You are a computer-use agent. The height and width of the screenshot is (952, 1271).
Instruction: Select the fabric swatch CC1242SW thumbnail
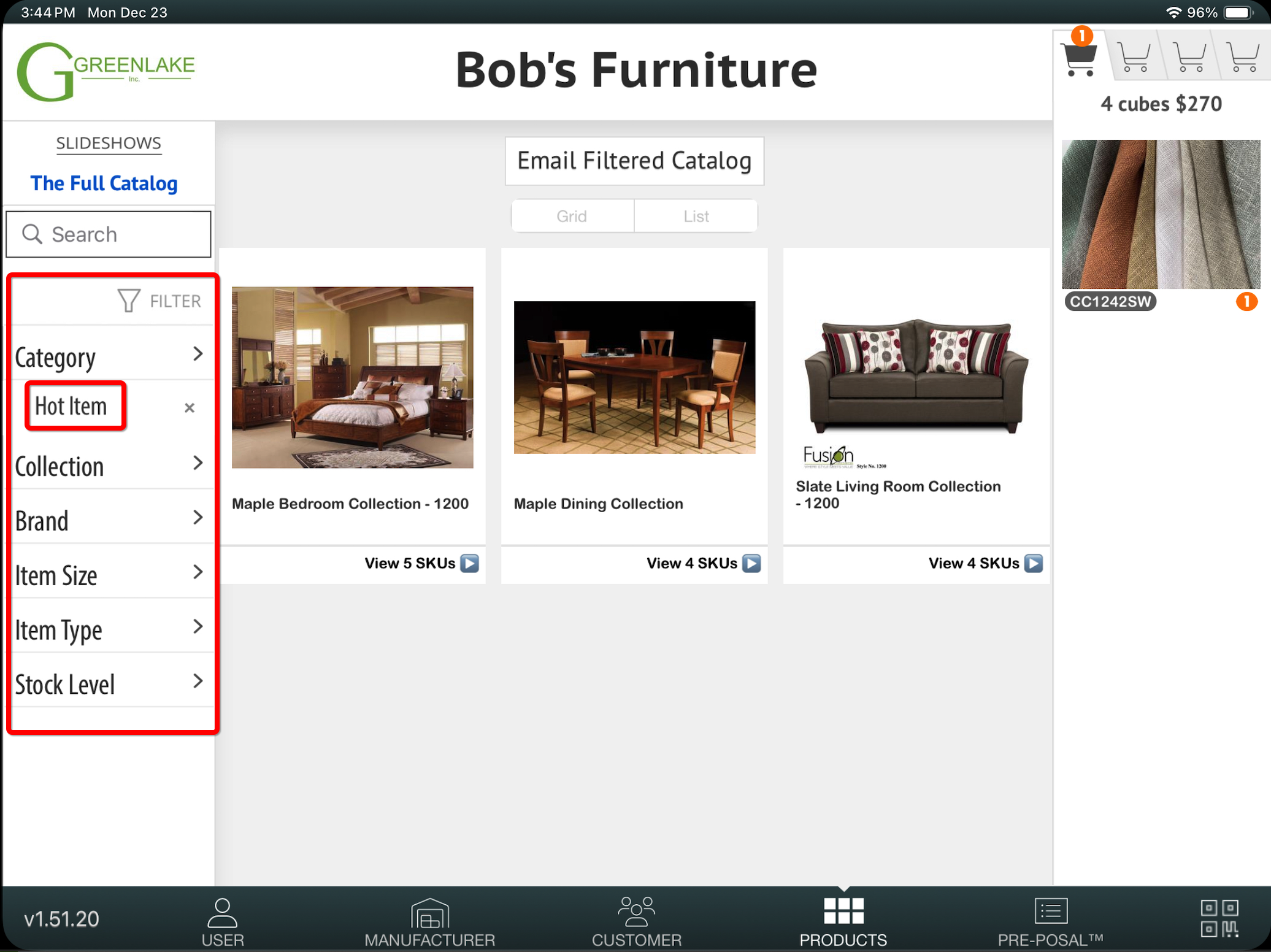(1161, 214)
